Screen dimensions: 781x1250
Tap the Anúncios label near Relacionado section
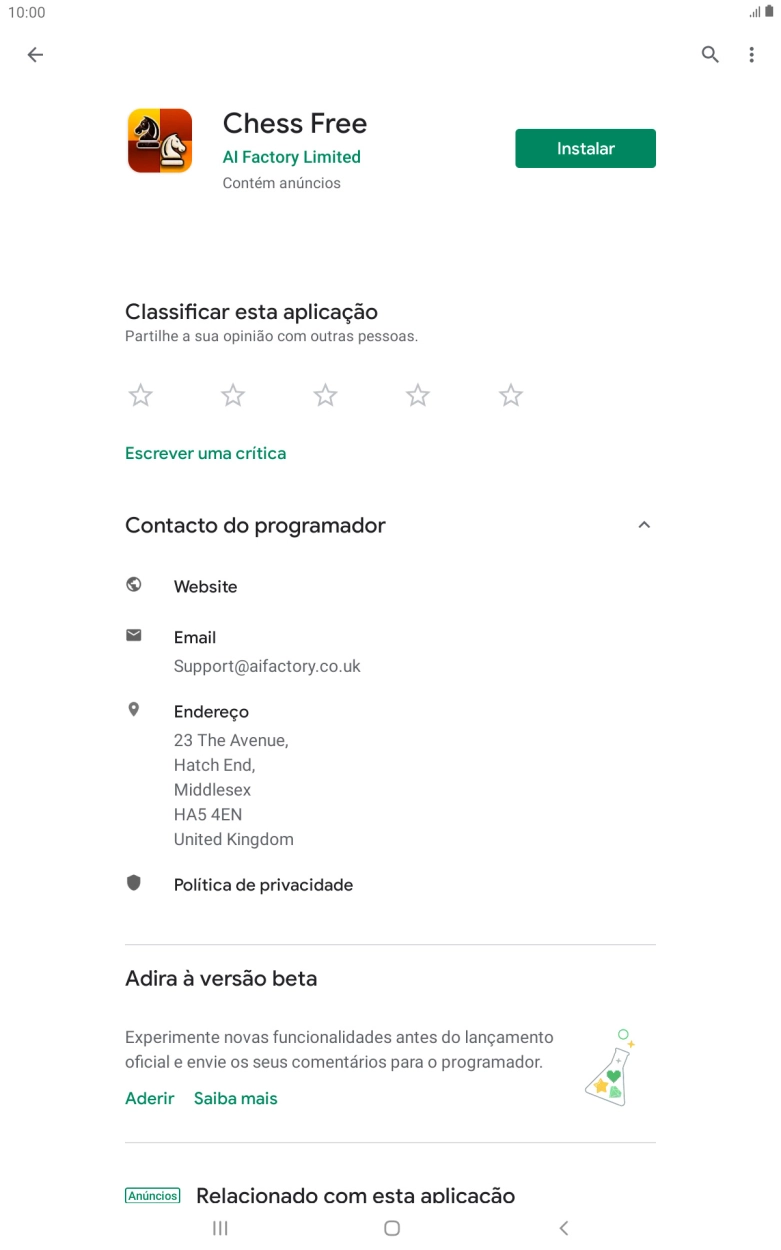click(x=152, y=1194)
